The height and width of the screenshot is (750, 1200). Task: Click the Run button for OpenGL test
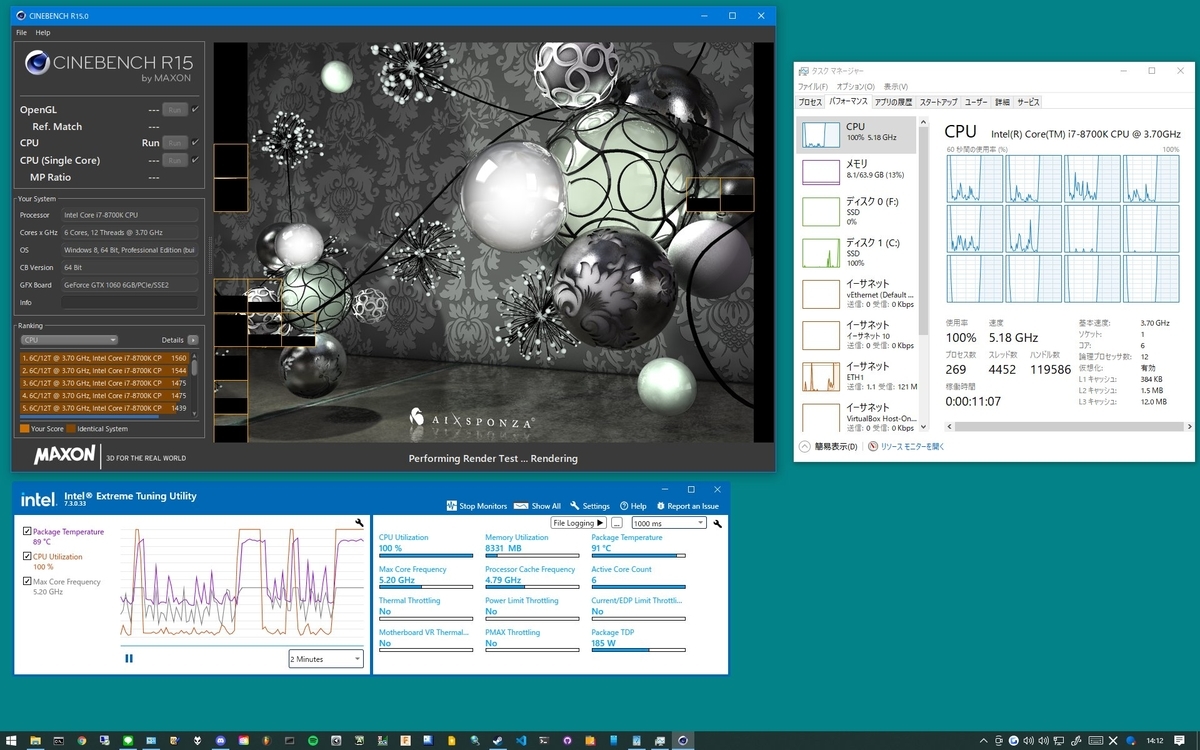(175, 109)
